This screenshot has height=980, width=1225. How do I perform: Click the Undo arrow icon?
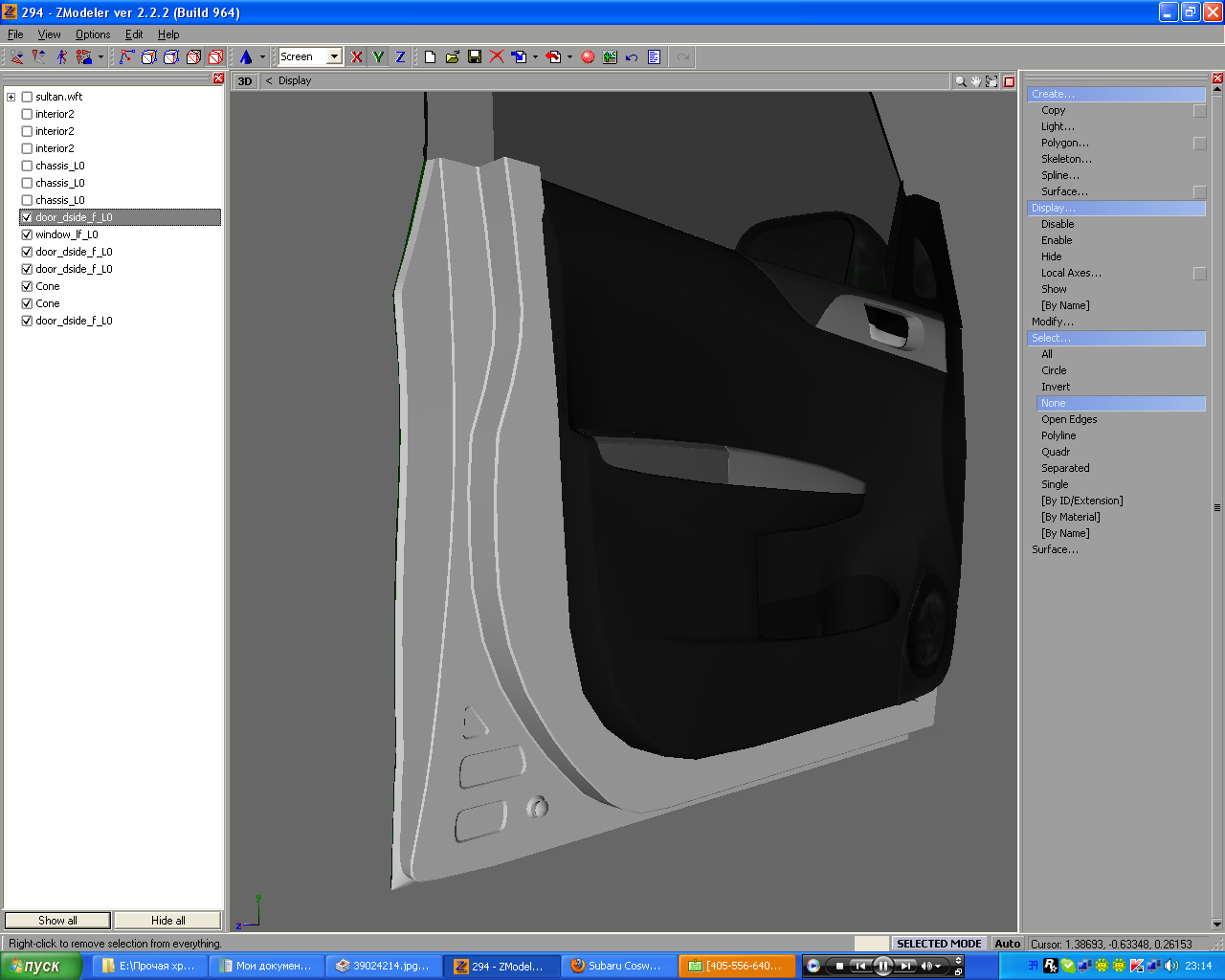click(x=632, y=57)
